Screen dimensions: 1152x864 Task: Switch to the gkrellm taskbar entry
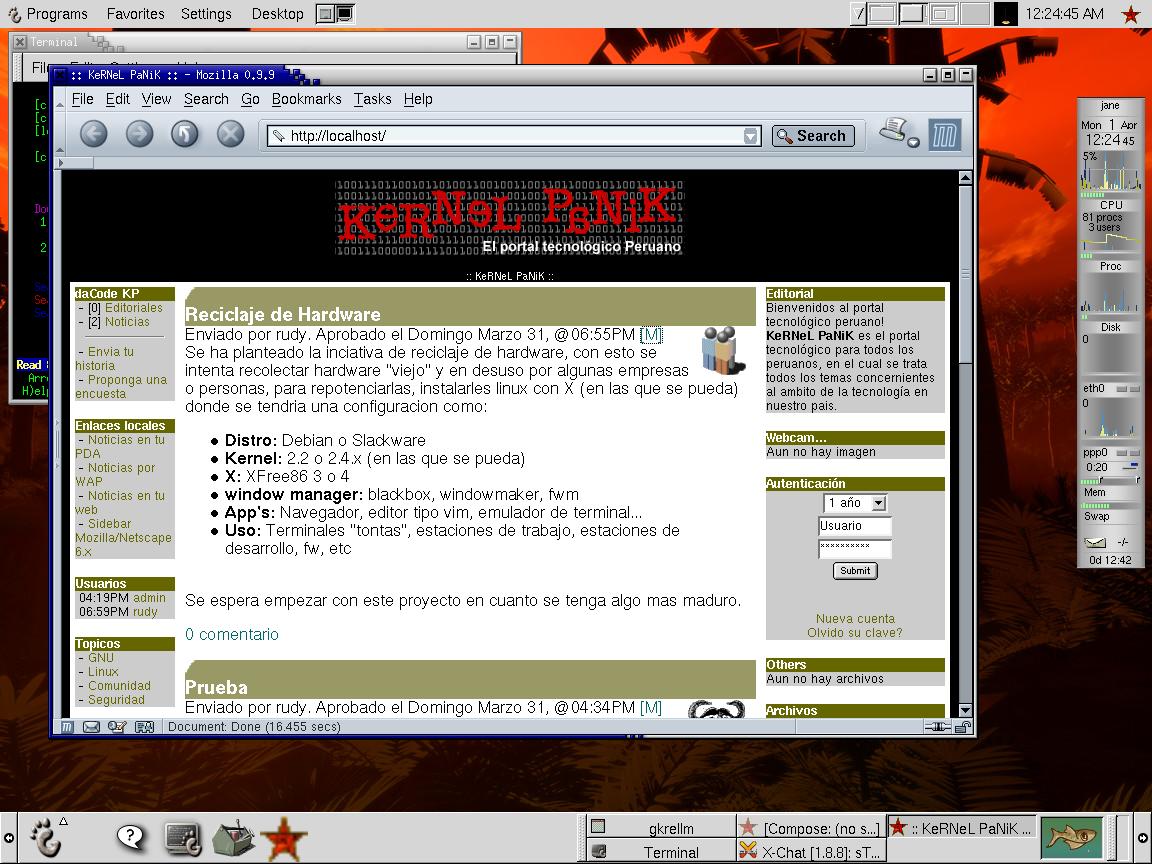point(662,828)
